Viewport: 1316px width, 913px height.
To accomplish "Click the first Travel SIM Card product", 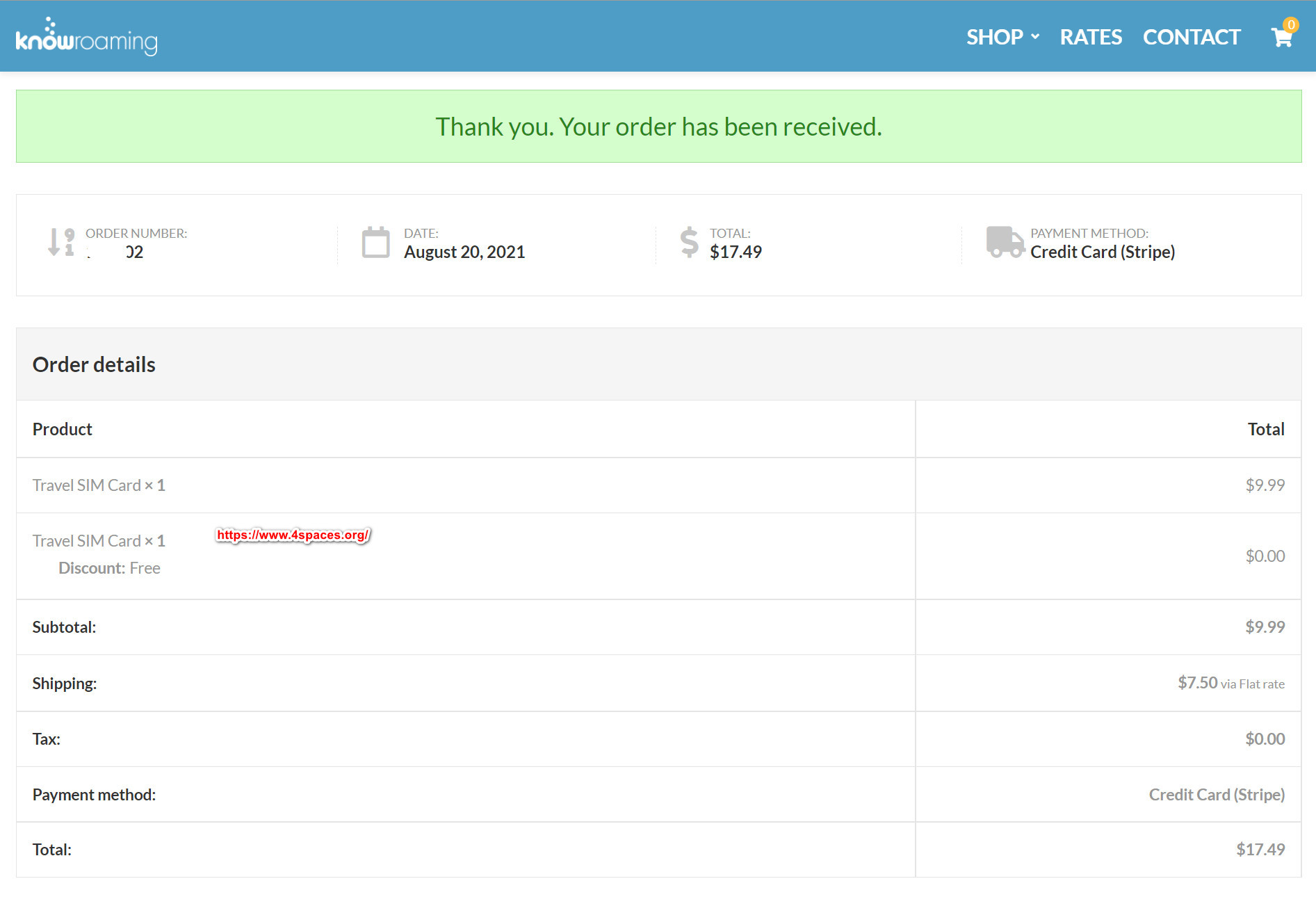I will [x=87, y=485].
